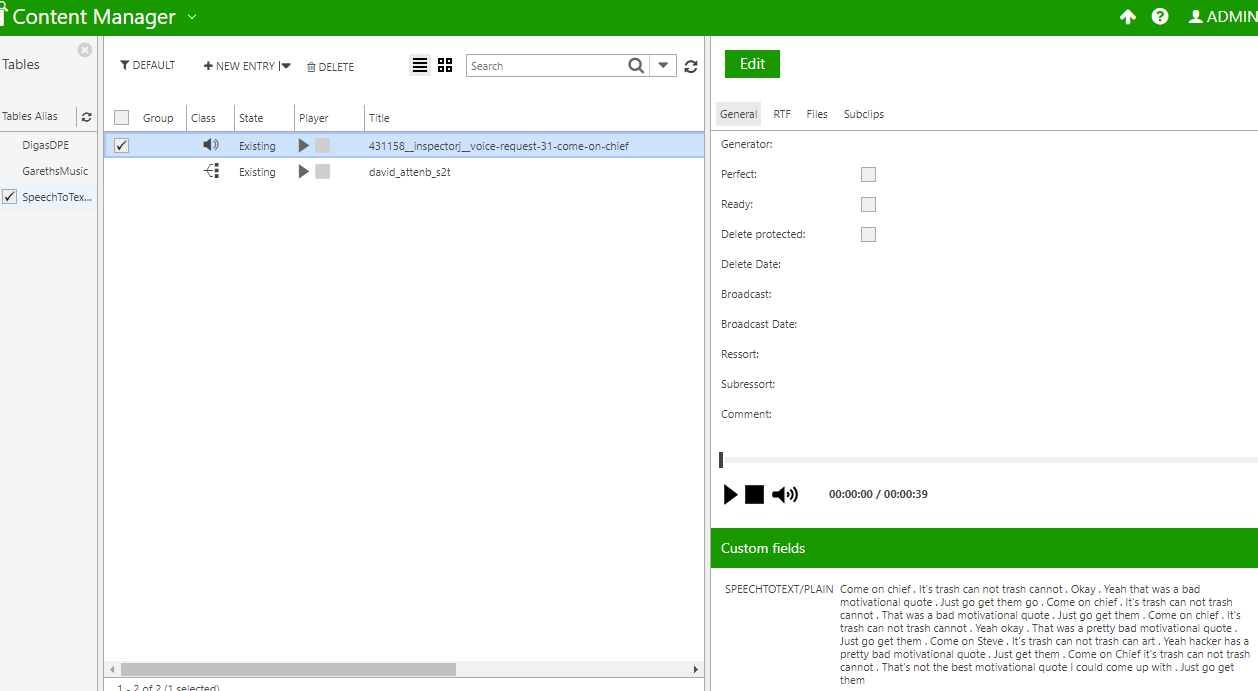The image size is (1258, 691).
Task: Enable the Delete protected checkbox
Action: [x=868, y=234]
